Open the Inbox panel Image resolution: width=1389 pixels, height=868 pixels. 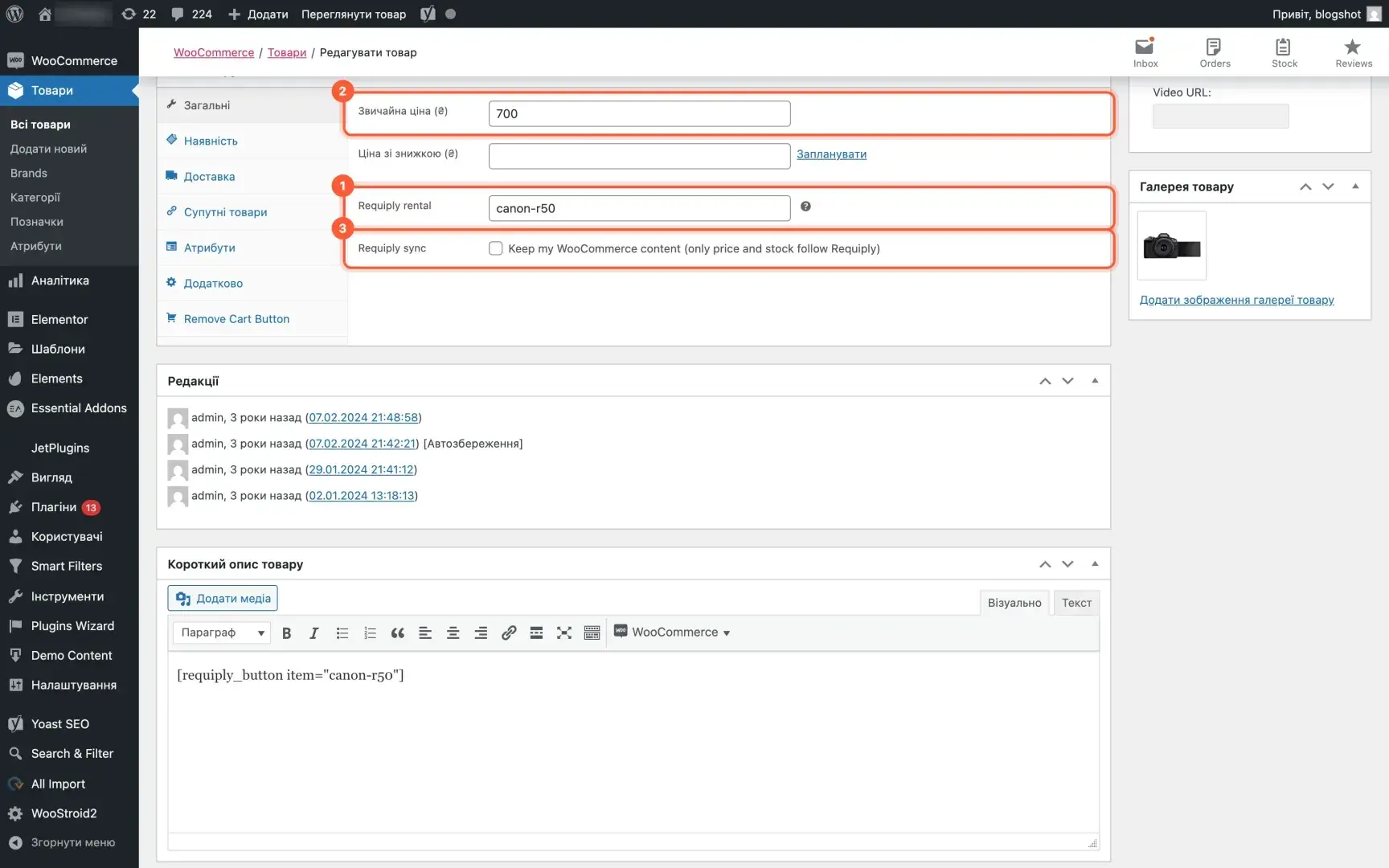(1145, 52)
